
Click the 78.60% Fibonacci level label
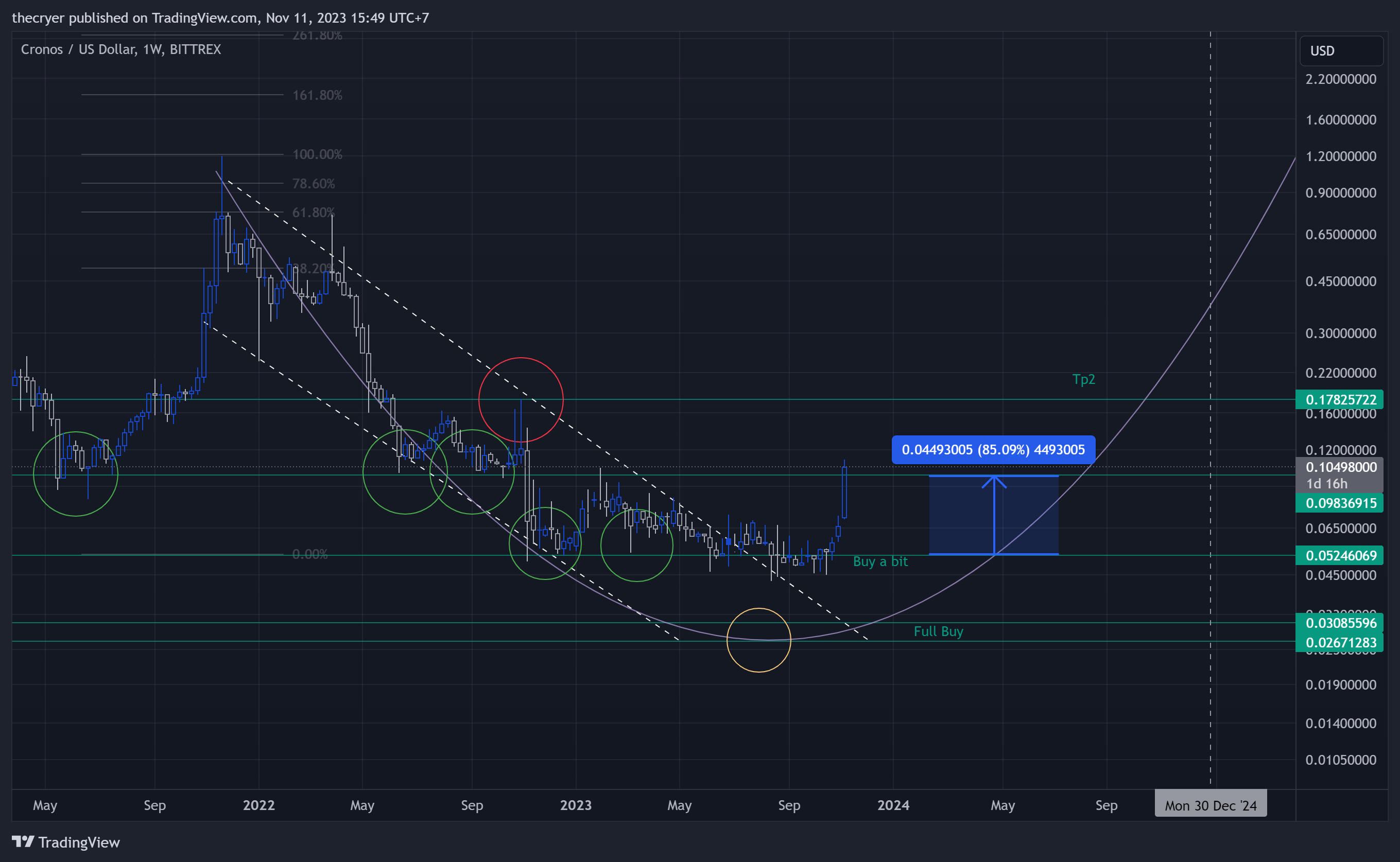[314, 184]
